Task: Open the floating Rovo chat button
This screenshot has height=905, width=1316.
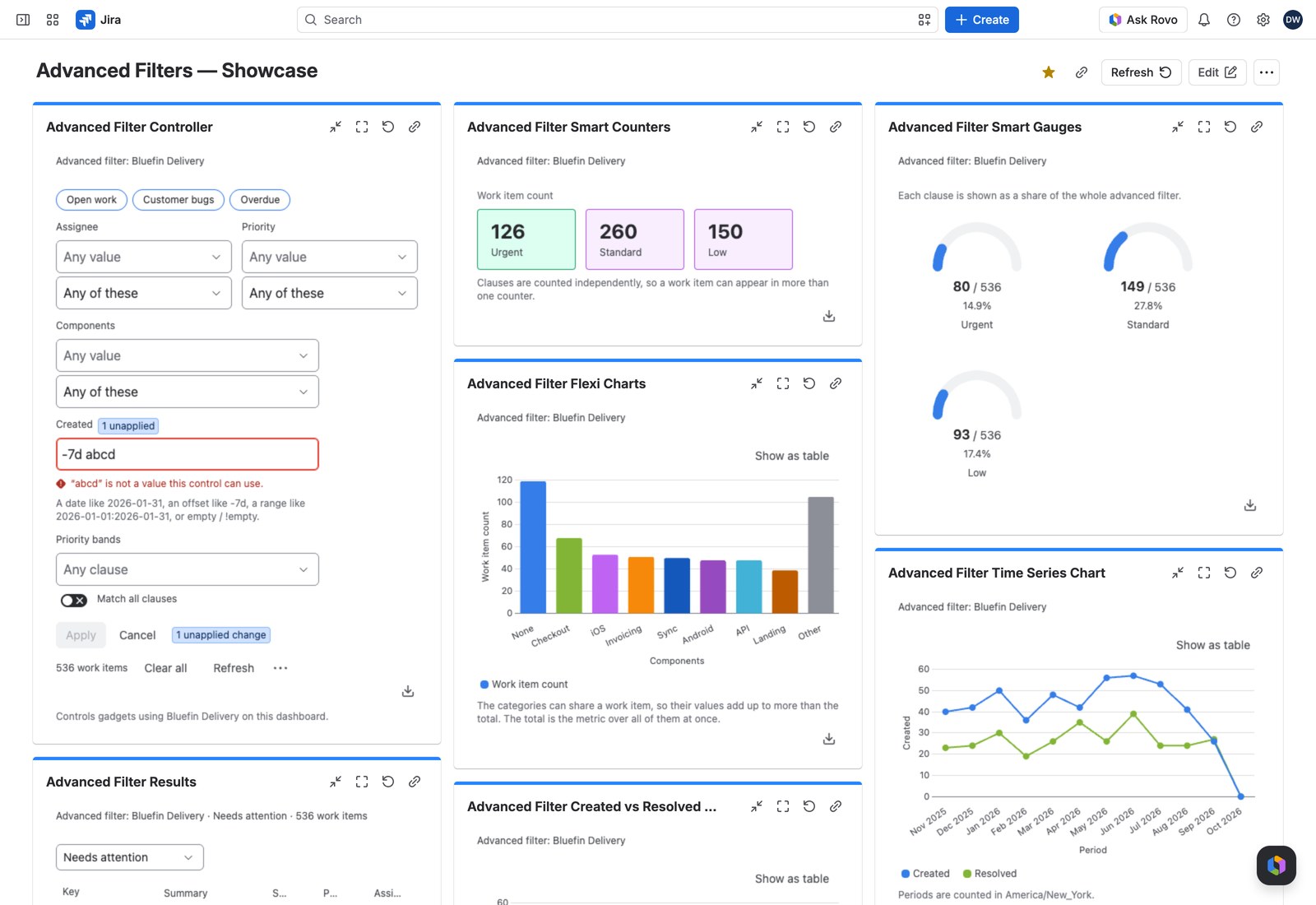Action: (1277, 866)
